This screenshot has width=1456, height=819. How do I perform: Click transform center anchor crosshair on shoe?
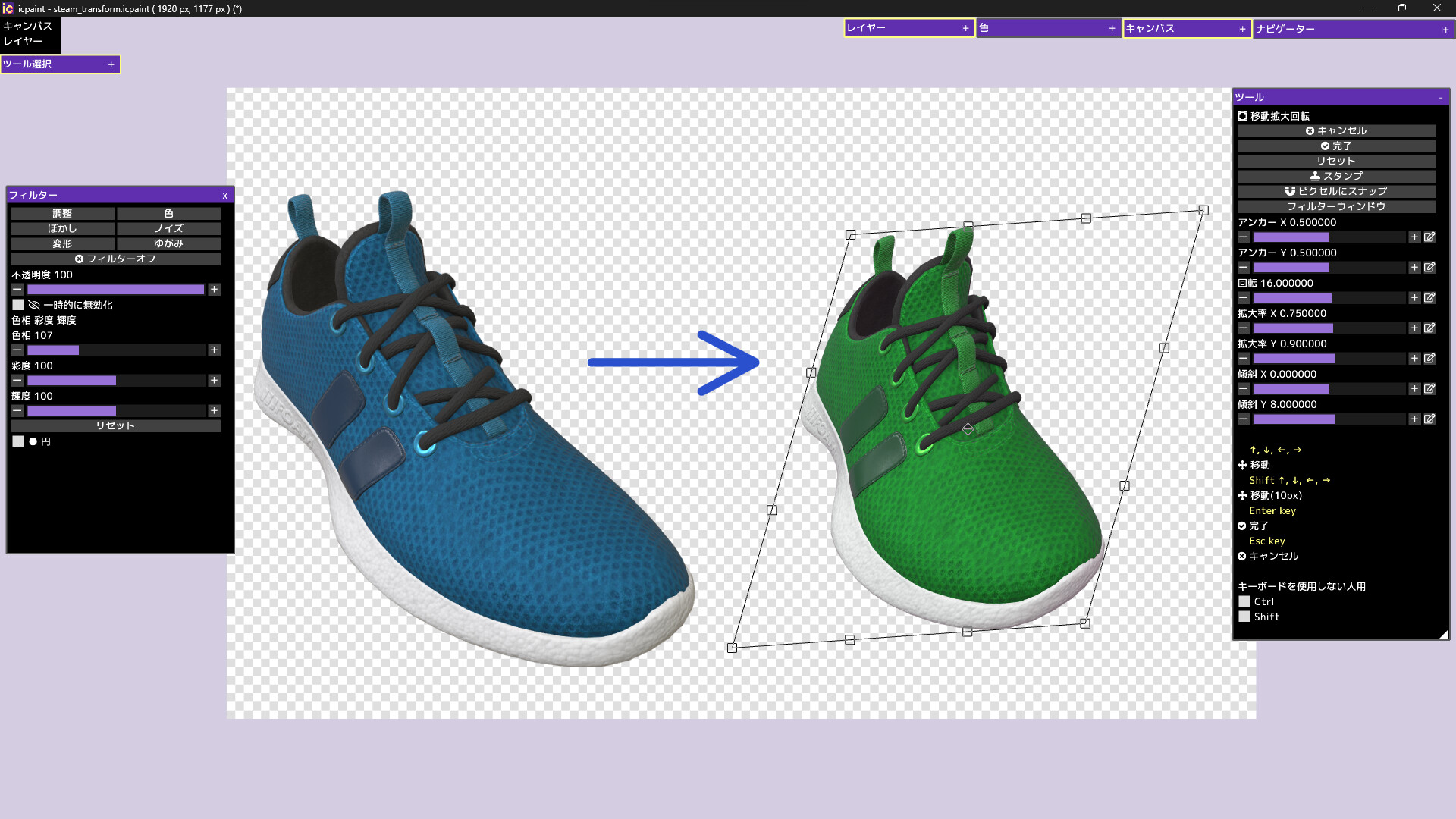point(968,429)
